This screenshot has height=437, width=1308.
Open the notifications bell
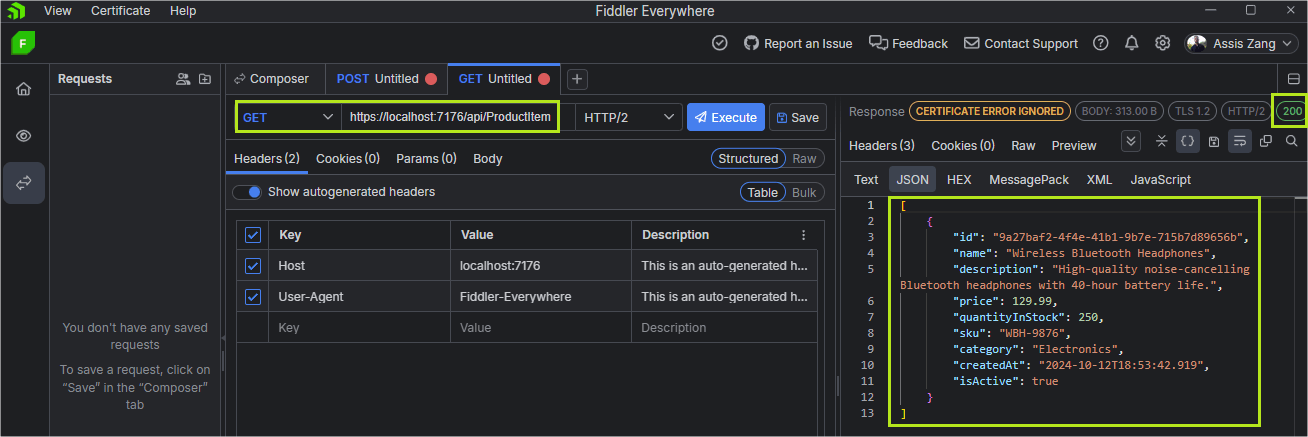pyautogui.click(x=1131, y=43)
